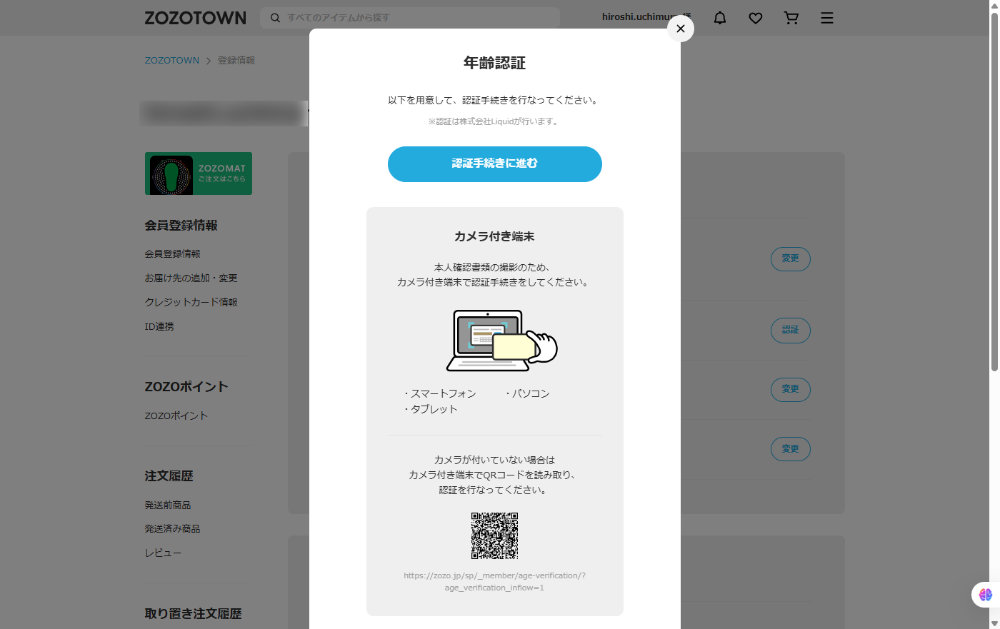This screenshot has width=1000, height=629.
Task: Click the search magnifier icon
Action: coord(275,18)
